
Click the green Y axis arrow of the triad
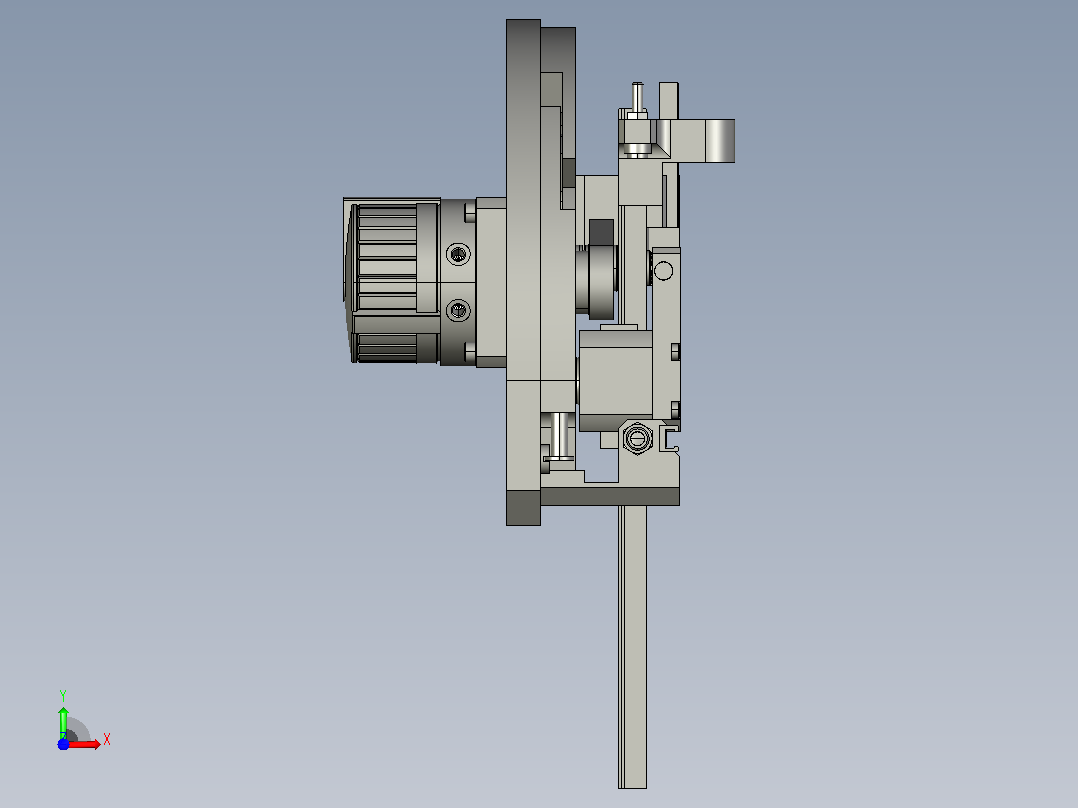(63, 722)
